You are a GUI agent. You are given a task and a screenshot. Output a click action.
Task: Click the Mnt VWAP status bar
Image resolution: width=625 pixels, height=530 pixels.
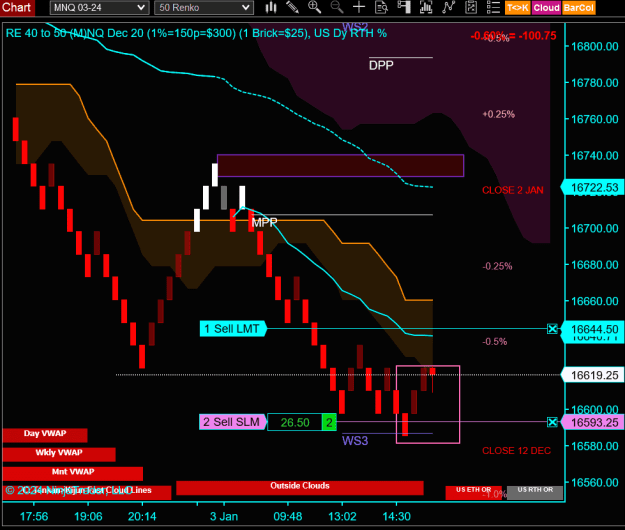73,473
